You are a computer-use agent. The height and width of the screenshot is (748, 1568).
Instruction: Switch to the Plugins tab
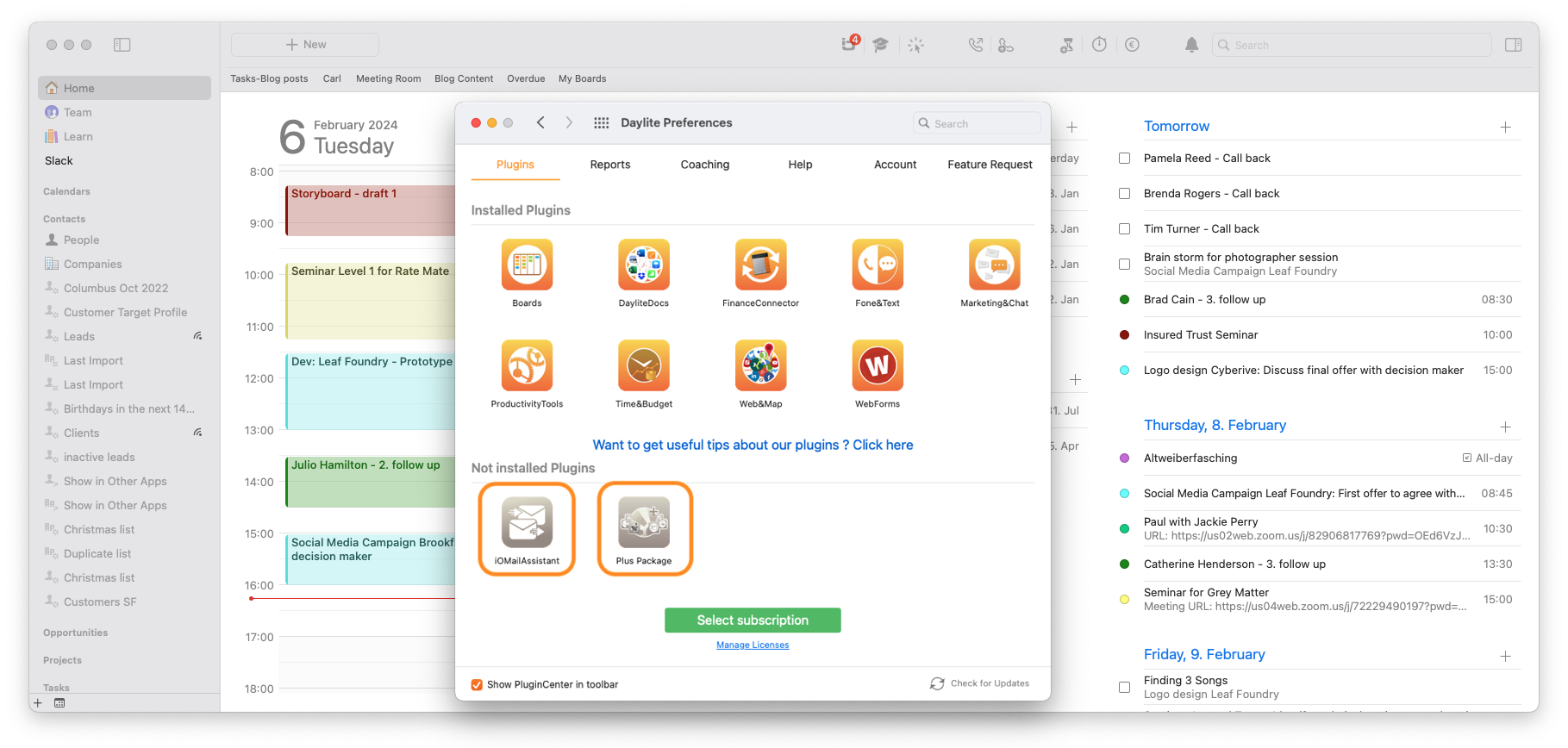coord(515,165)
